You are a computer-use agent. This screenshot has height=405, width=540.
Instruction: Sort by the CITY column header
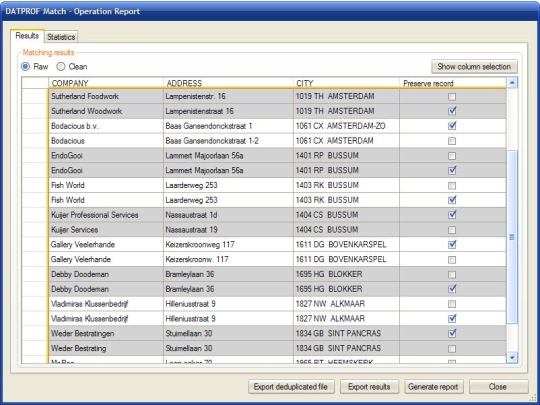[346, 83]
